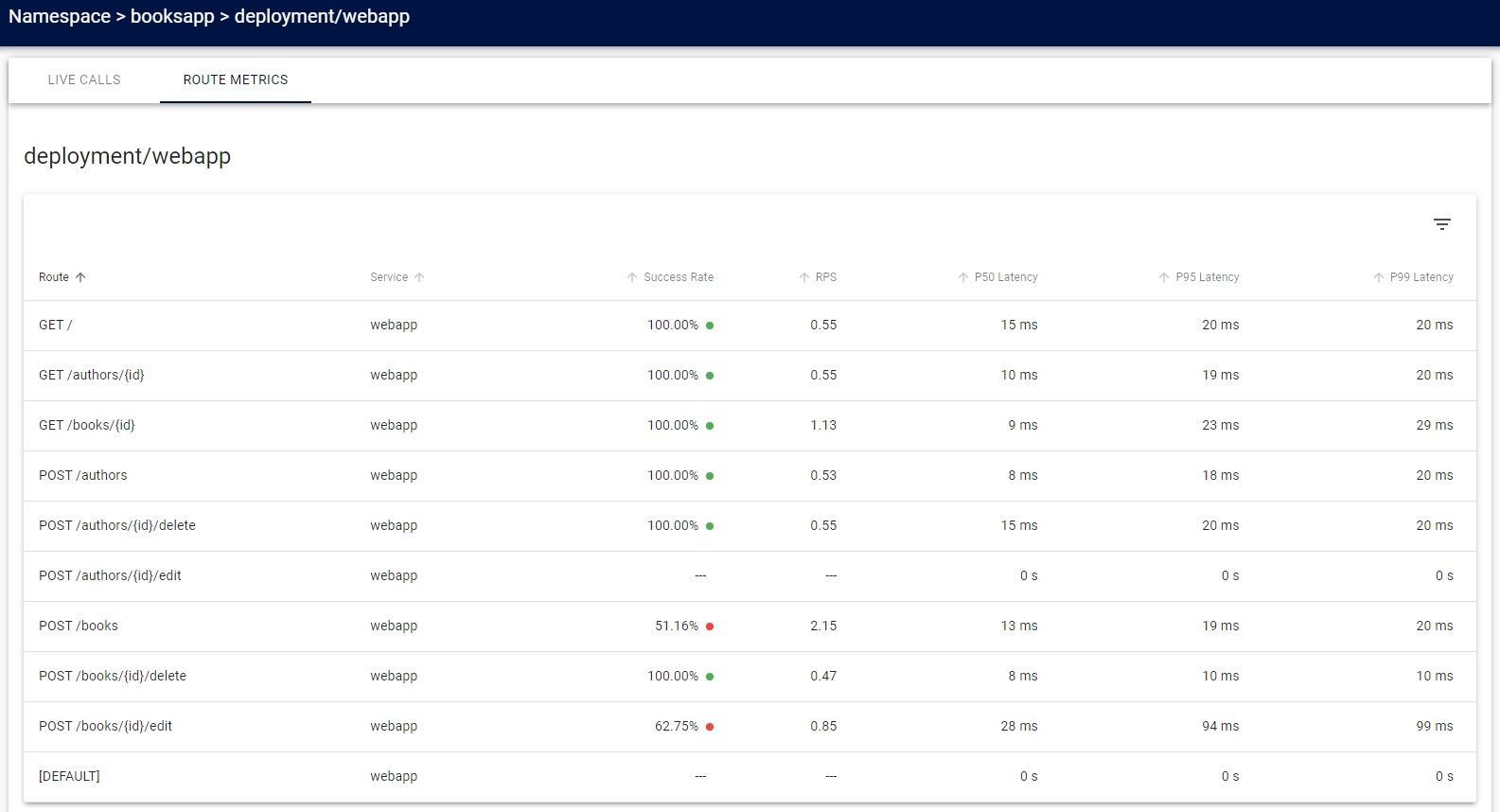Select the POST /books/{id}/edit route row
The height and width of the screenshot is (812, 1500).
tap(106, 726)
